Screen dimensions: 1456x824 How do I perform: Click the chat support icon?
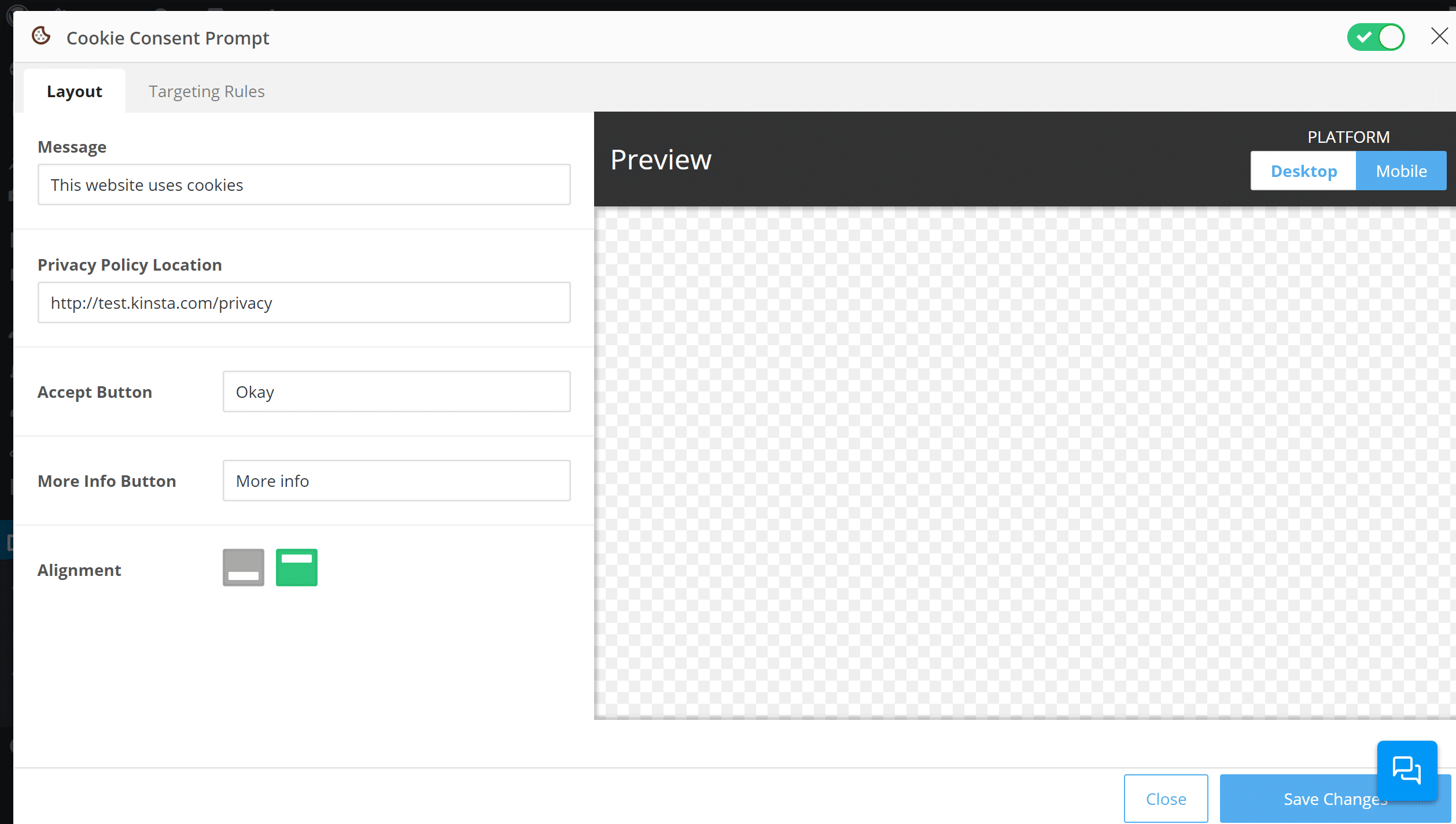[x=1407, y=770]
